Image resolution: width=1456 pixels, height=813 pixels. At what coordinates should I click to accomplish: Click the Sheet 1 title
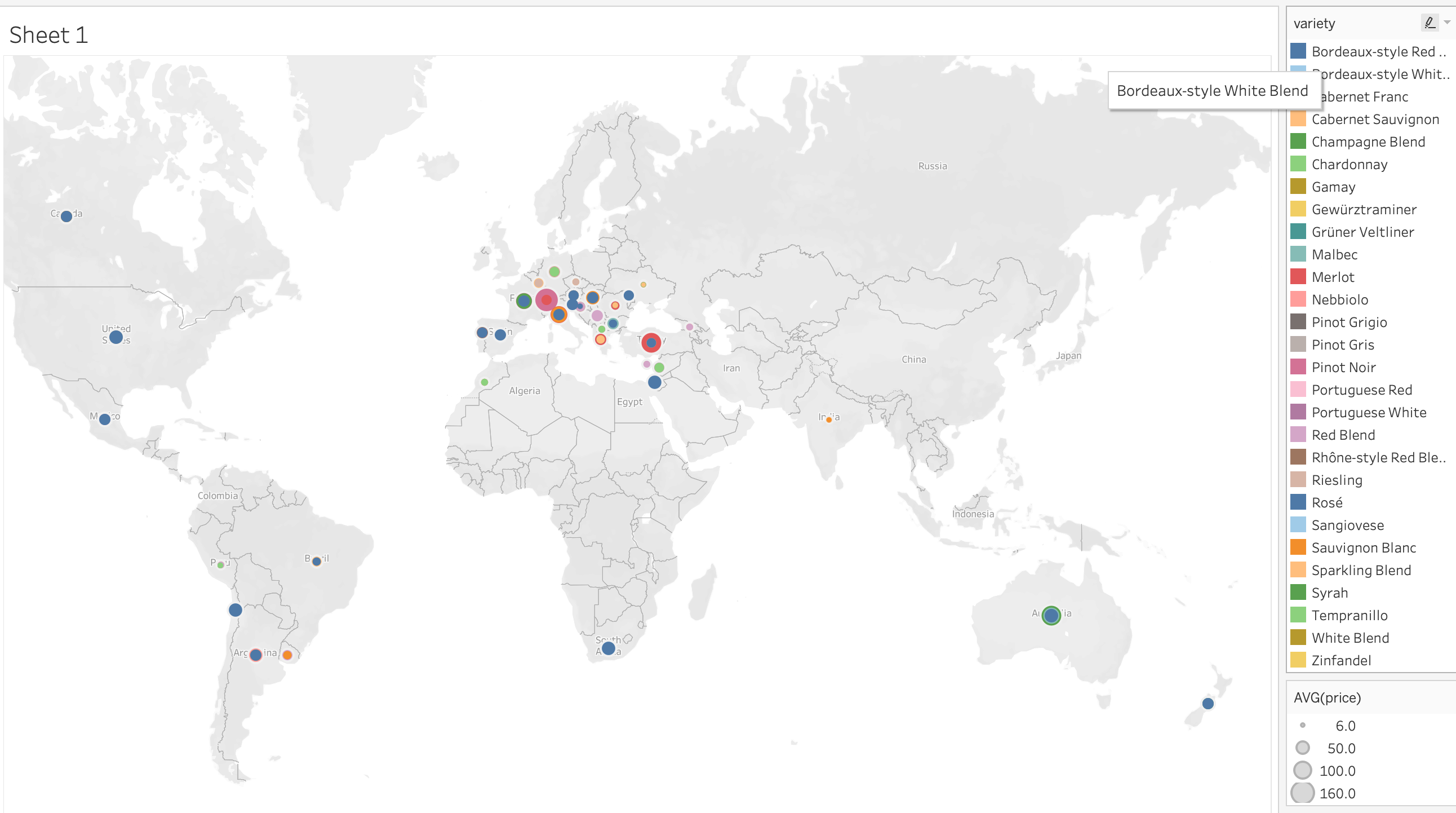(48, 35)
